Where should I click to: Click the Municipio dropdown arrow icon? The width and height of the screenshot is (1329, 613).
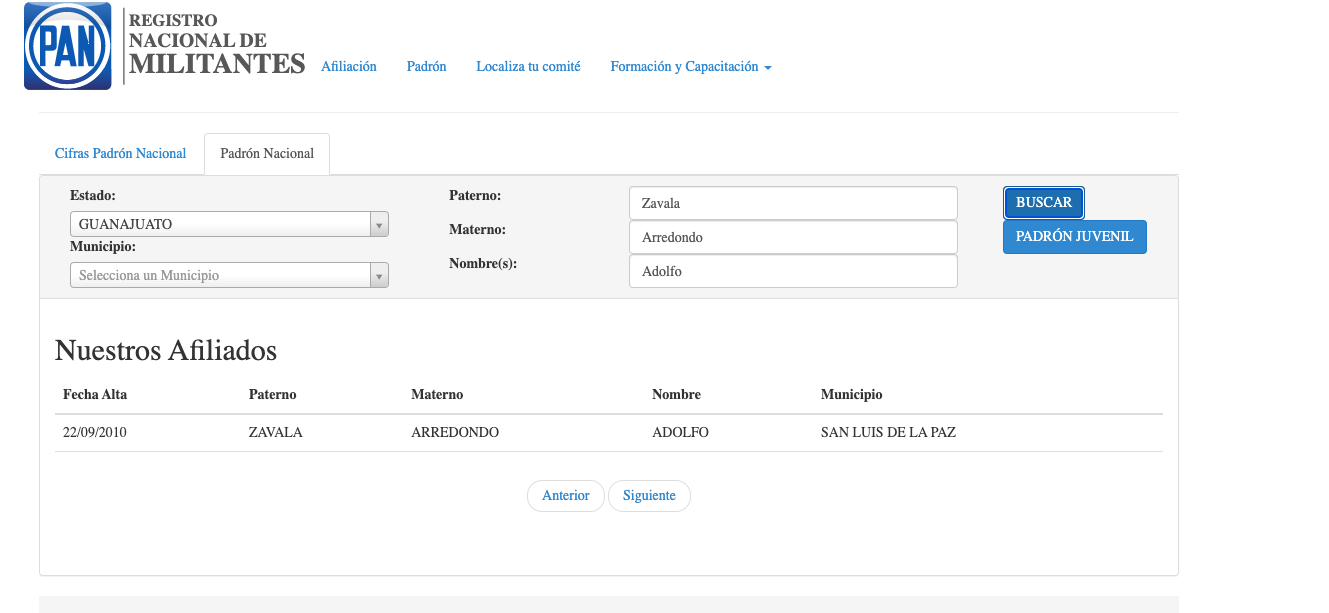(x=379, y=275)
